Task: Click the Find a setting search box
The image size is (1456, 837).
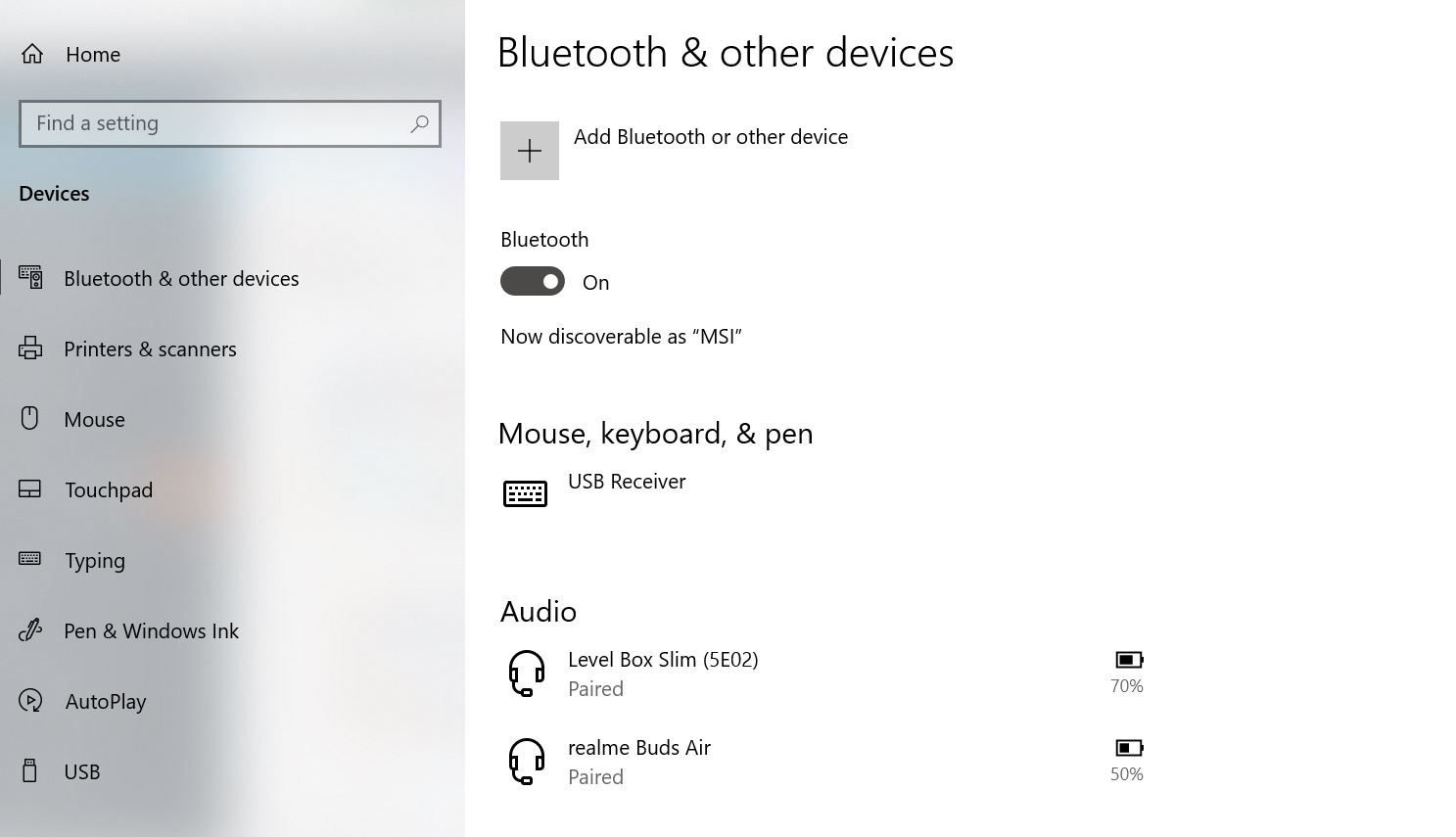Action: (x=230, y=123)
